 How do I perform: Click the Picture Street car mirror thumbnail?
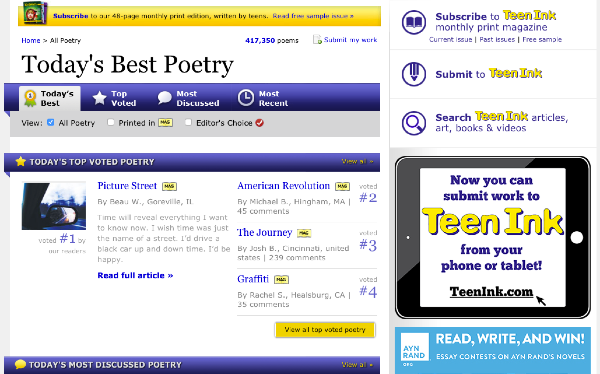coord(54,206)
